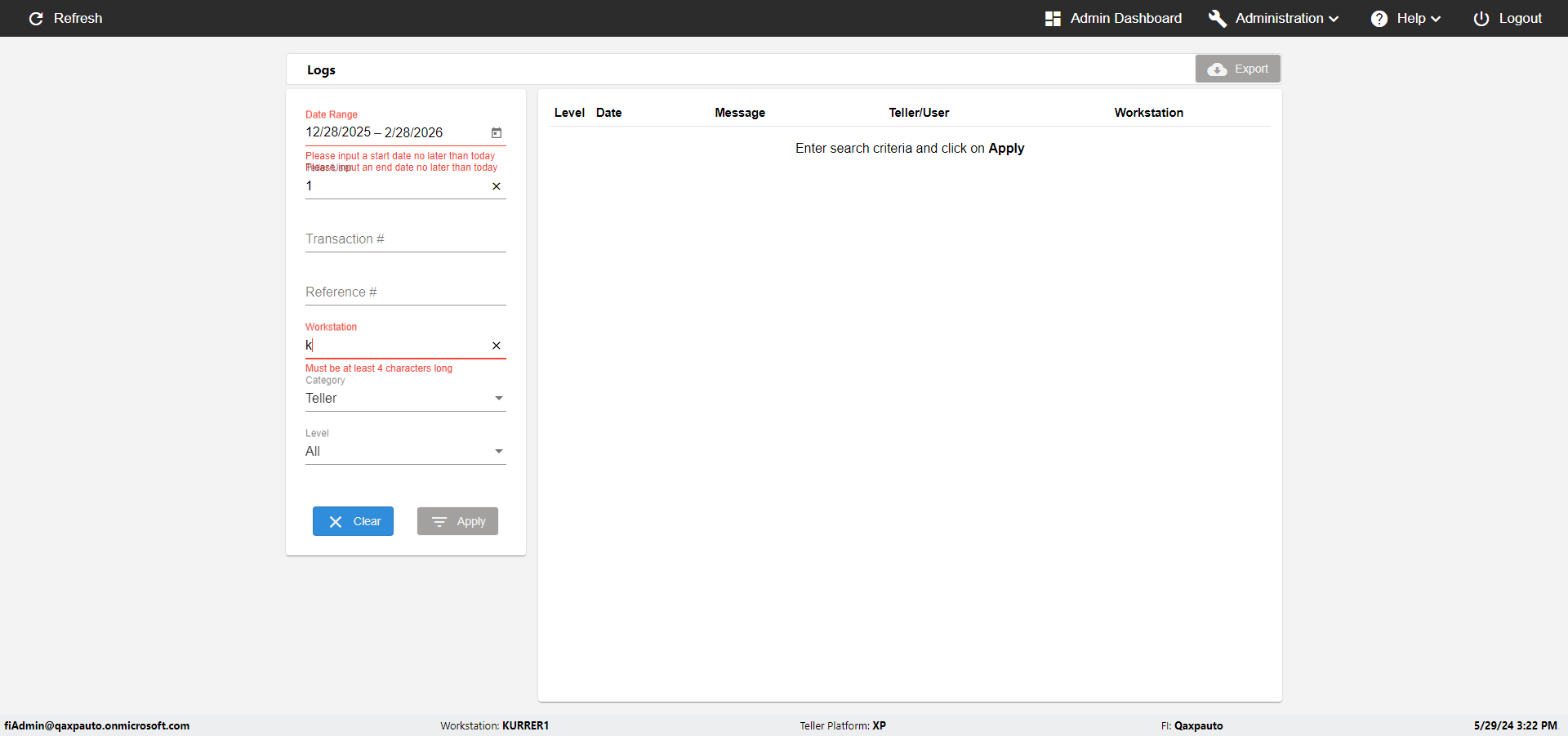Image resolution: width=1568 pixels, height=736 pixels.
Task: Click the 'Must be at least 4 characters' error
Action: [379, 368]
